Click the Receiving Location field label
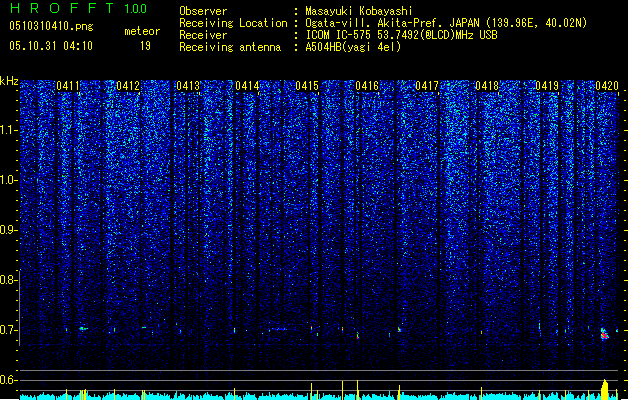Screen dimensions: 629x400 point(233,23)
